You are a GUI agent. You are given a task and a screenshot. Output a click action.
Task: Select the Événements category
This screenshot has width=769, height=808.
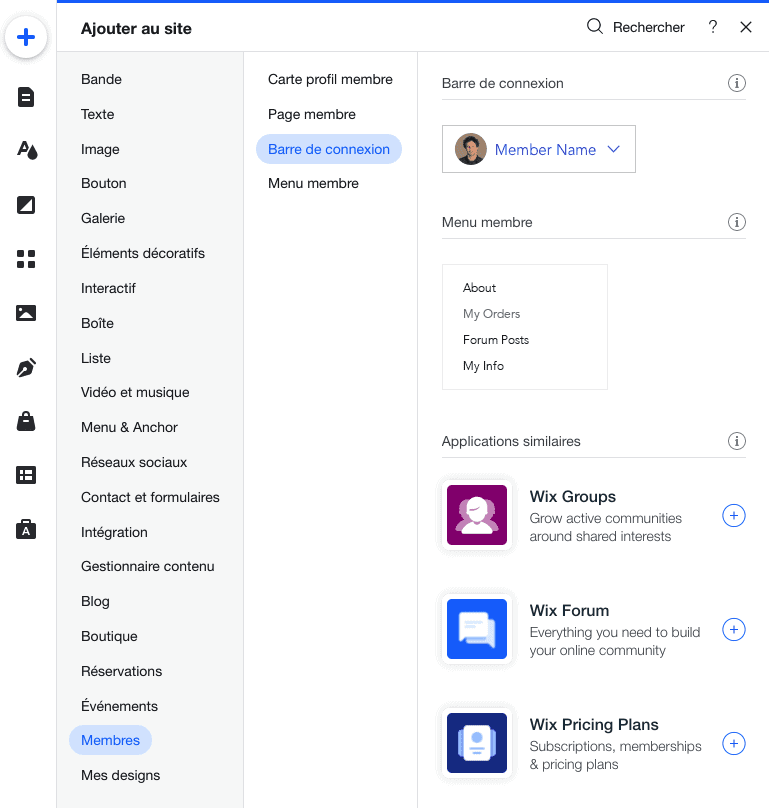pos(120,706)
